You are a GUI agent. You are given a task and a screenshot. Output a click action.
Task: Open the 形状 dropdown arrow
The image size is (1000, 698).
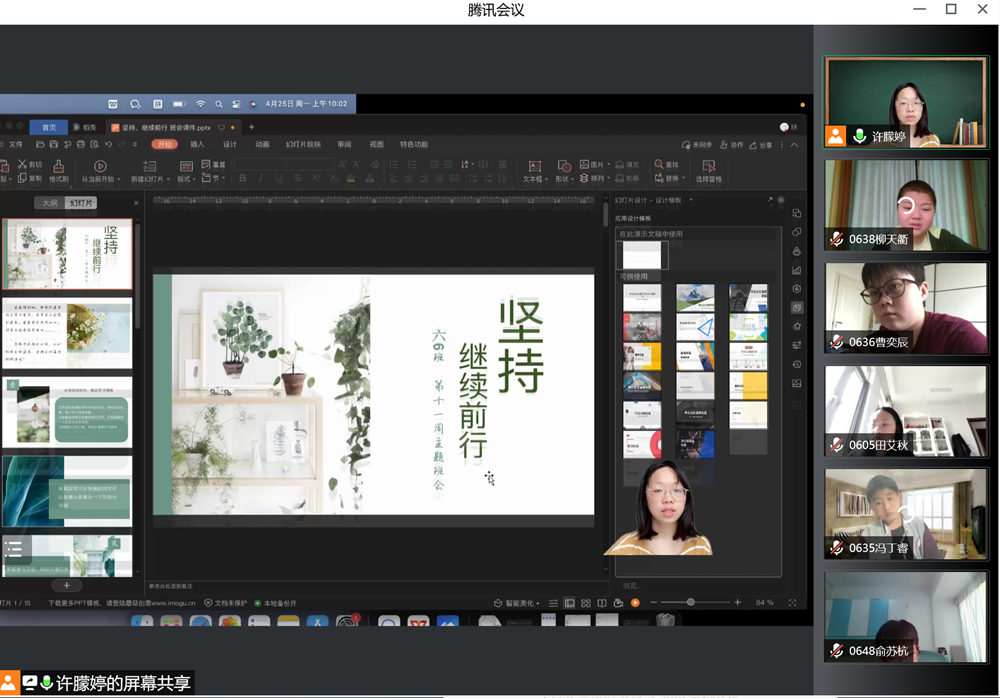[572, 180]
